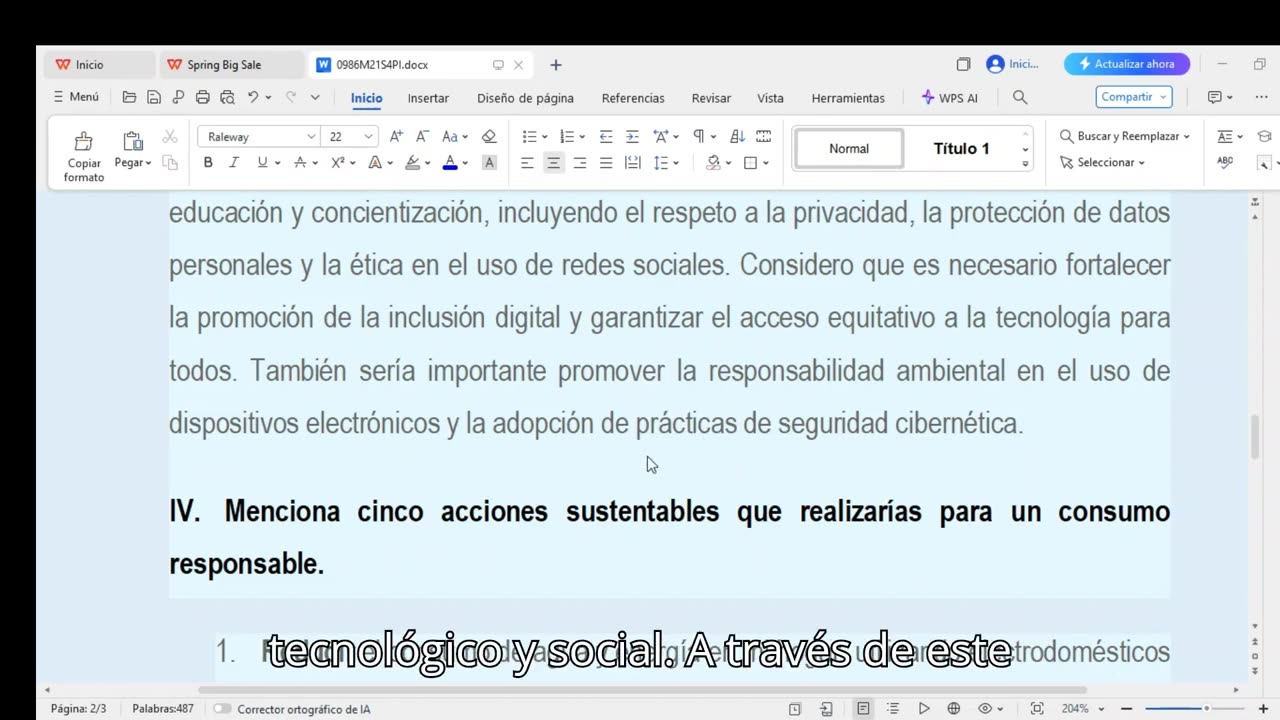Align text to the right
The image size is (1280, 720).
[x=580, y=162]
